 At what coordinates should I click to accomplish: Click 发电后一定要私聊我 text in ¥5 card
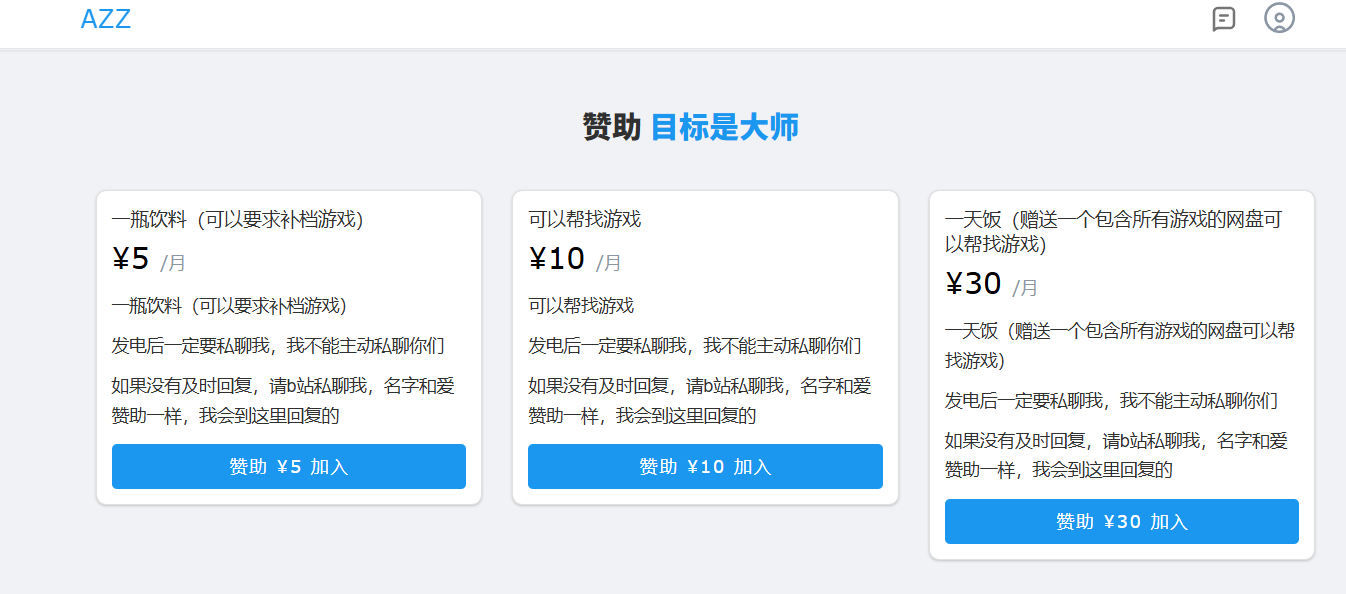(278, 346)
